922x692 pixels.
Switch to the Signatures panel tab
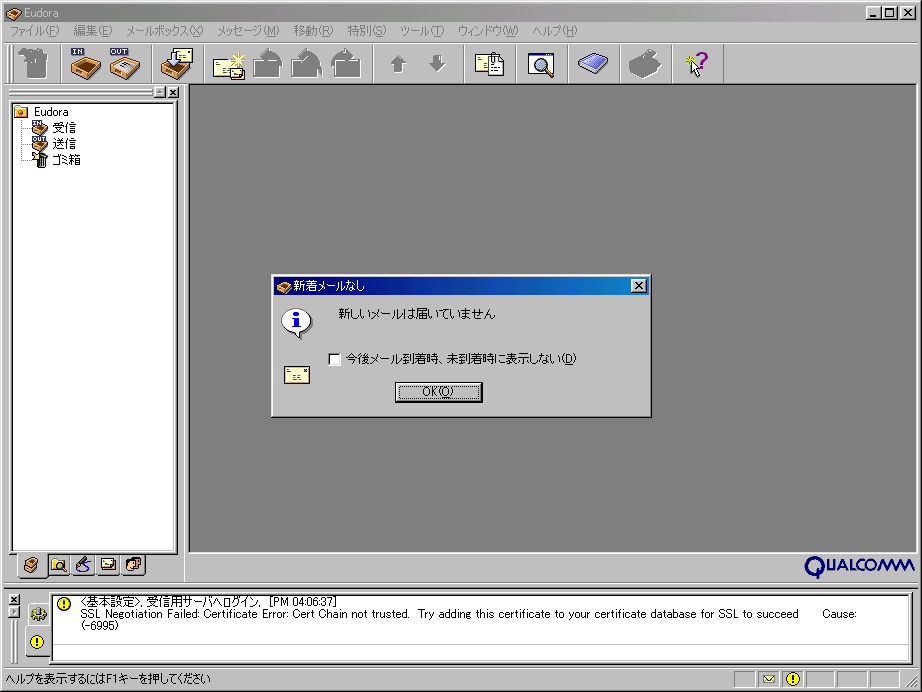point(83,565)
